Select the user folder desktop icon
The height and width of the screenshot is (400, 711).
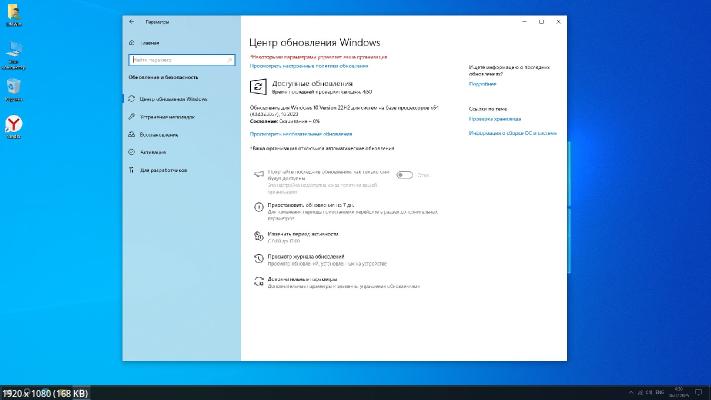click(x=14, y=15)
